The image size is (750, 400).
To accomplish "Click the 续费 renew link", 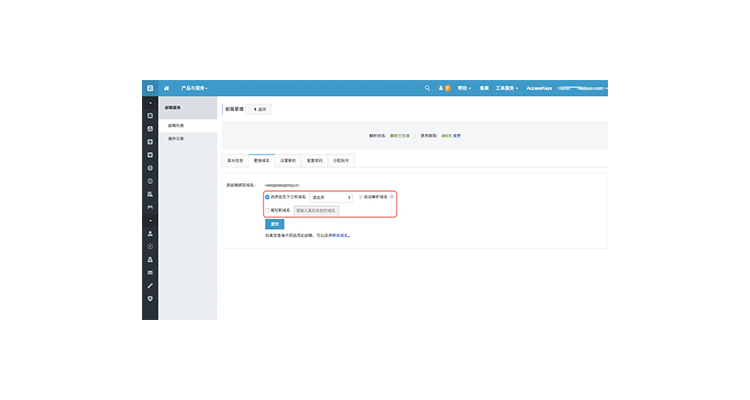I will tap(457, 136).
